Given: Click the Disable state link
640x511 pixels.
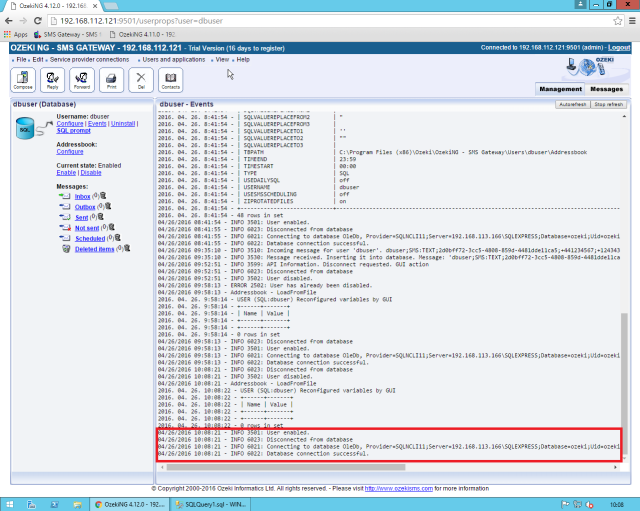Looking at the screenshot, I should 91,173.
